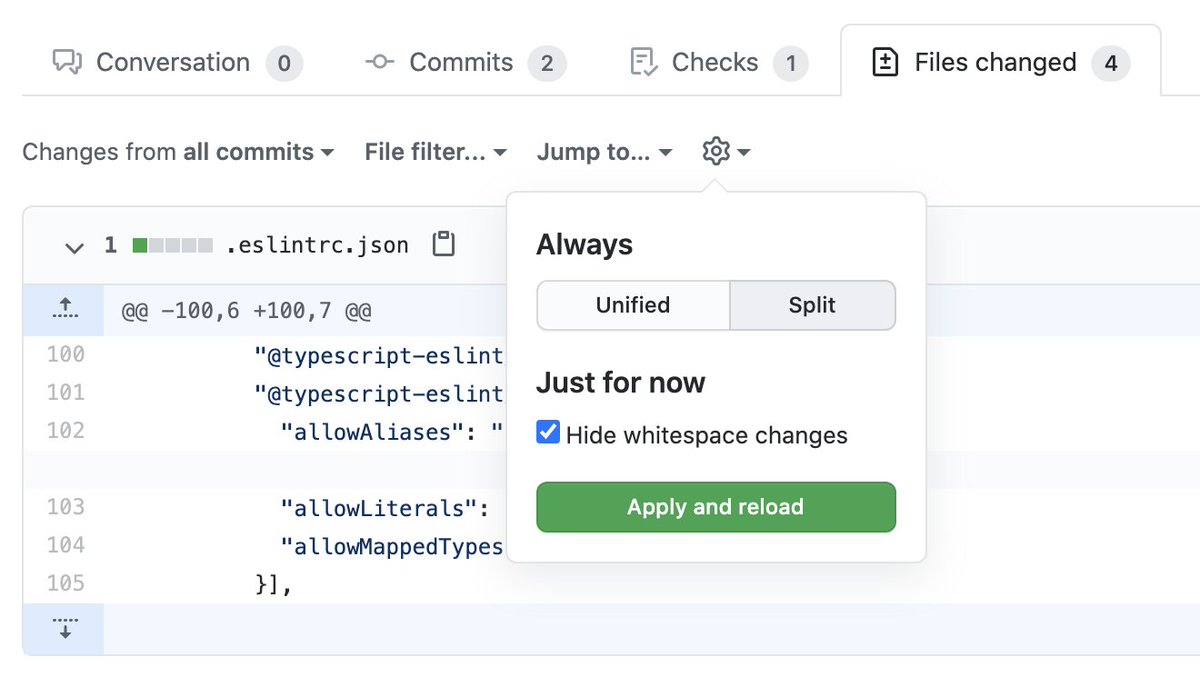This screenshot has width=1200, height=687.
Task: Click line number 105
Action: pyautogui.click(x=65, y=582)
